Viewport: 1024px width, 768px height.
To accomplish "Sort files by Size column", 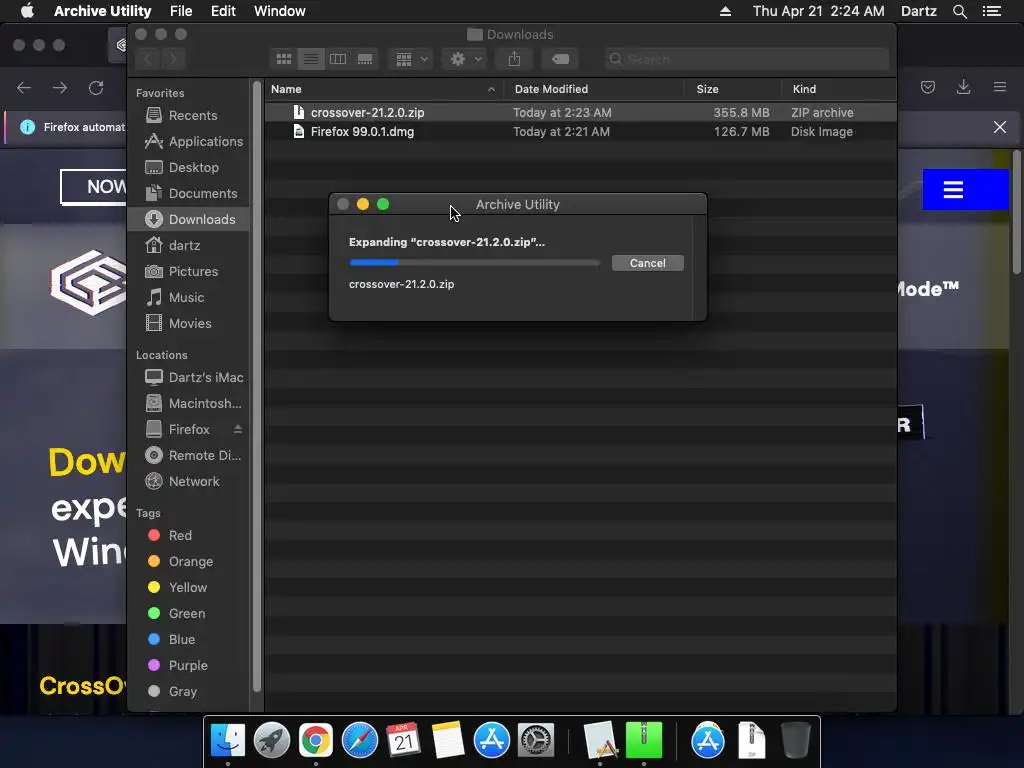I will (x=733, y=89).
